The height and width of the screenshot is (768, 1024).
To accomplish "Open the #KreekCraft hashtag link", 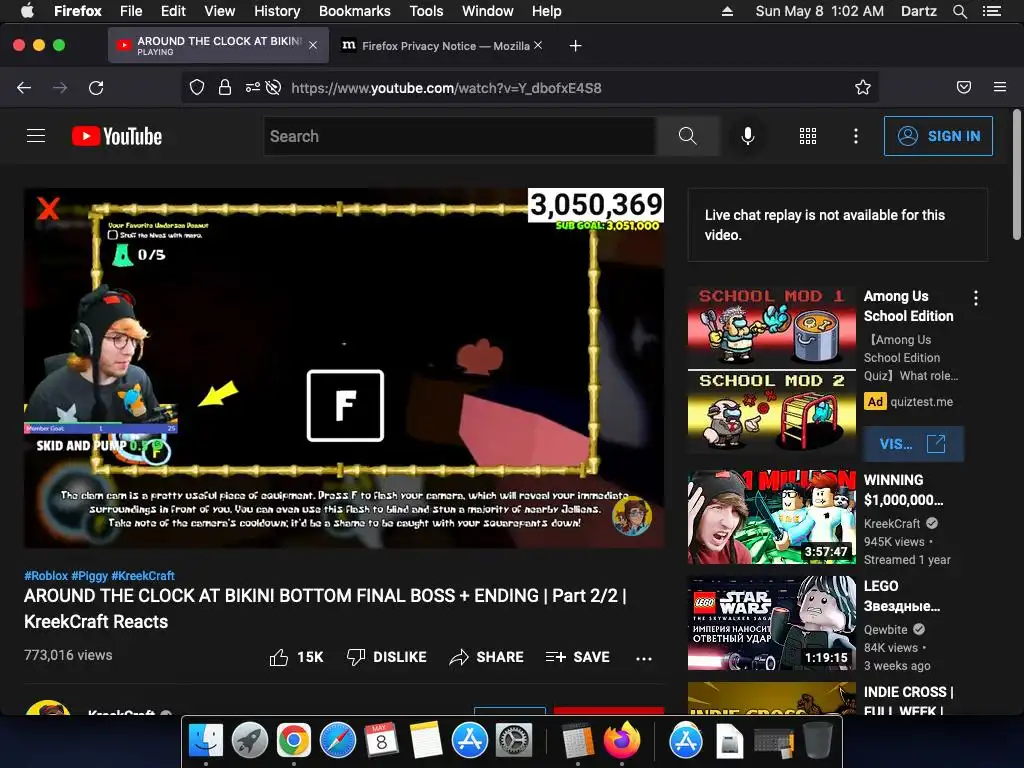I will coord(143,575).
